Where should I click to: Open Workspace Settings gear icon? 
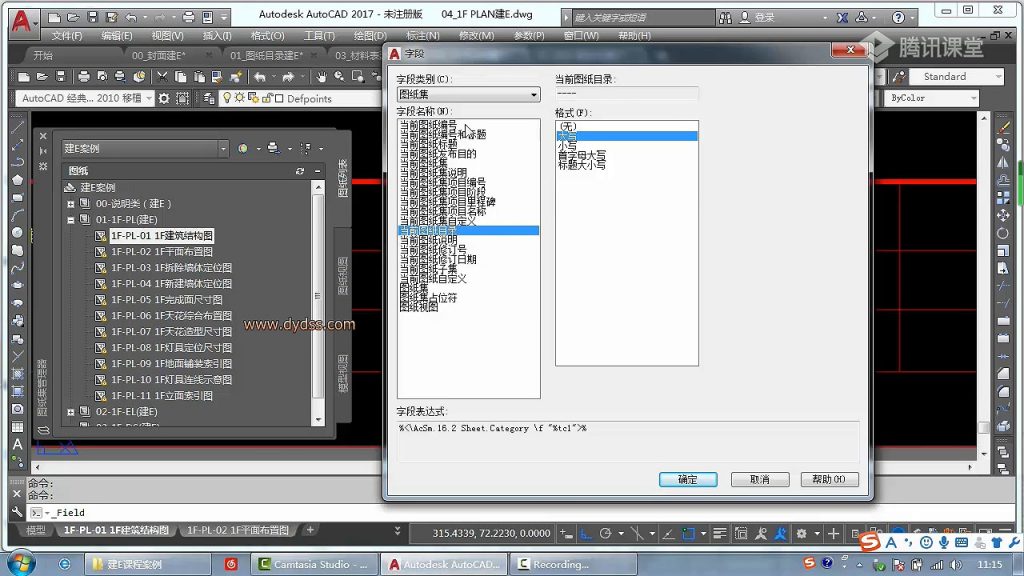(x=164, y=99)
